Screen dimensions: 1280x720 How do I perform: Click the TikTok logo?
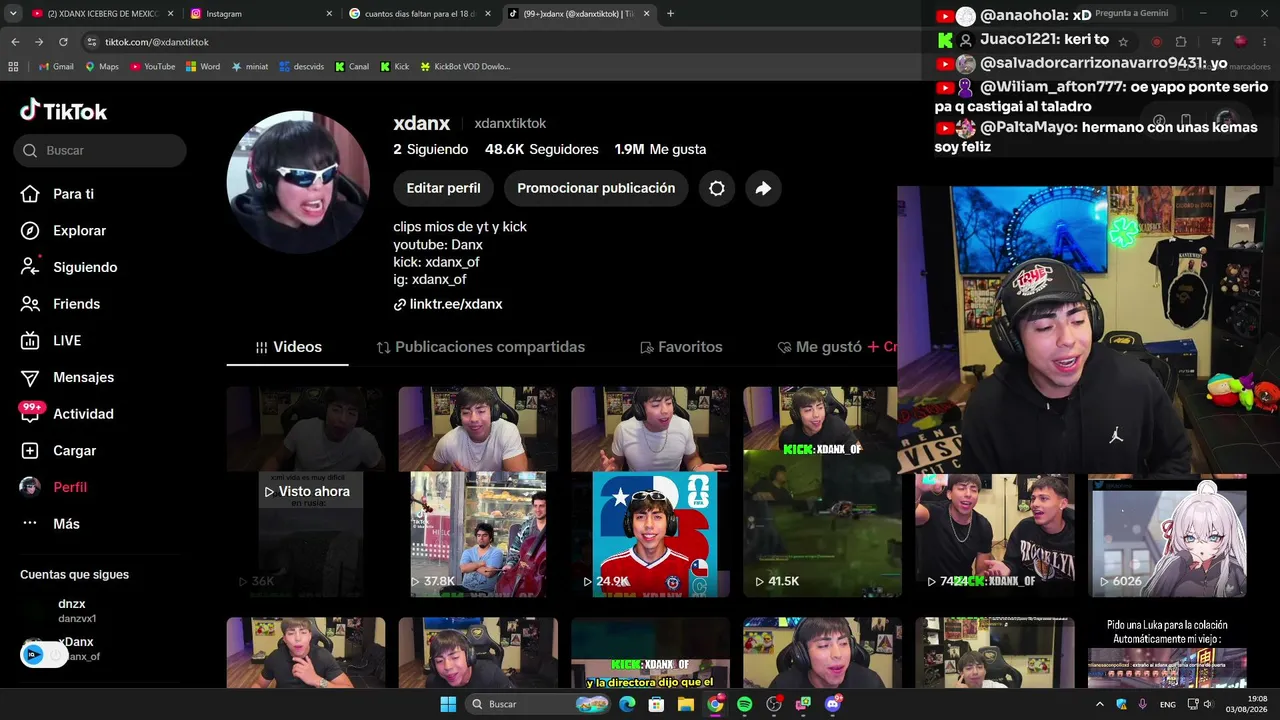(63, 111)
